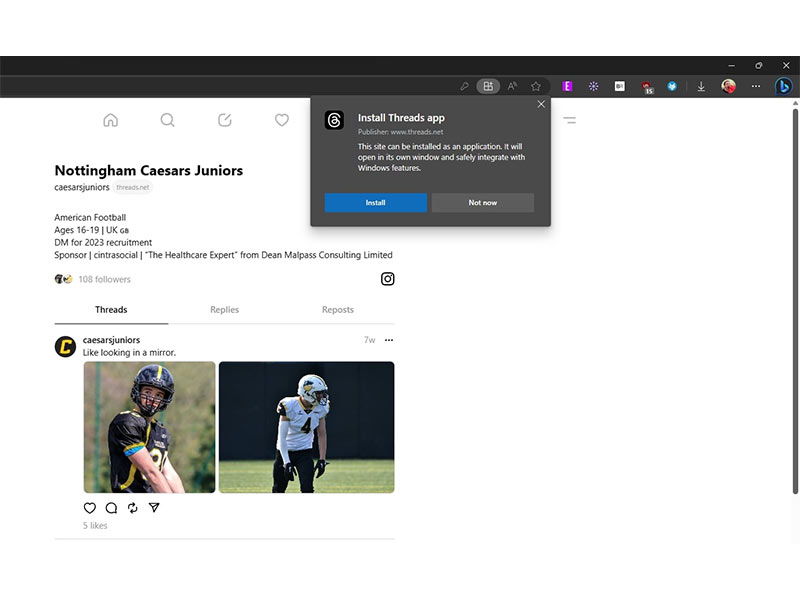The width and height of the screenshot is (800, 600).
Task: Click the Threads logo in install popup
Action: [334, 120]
